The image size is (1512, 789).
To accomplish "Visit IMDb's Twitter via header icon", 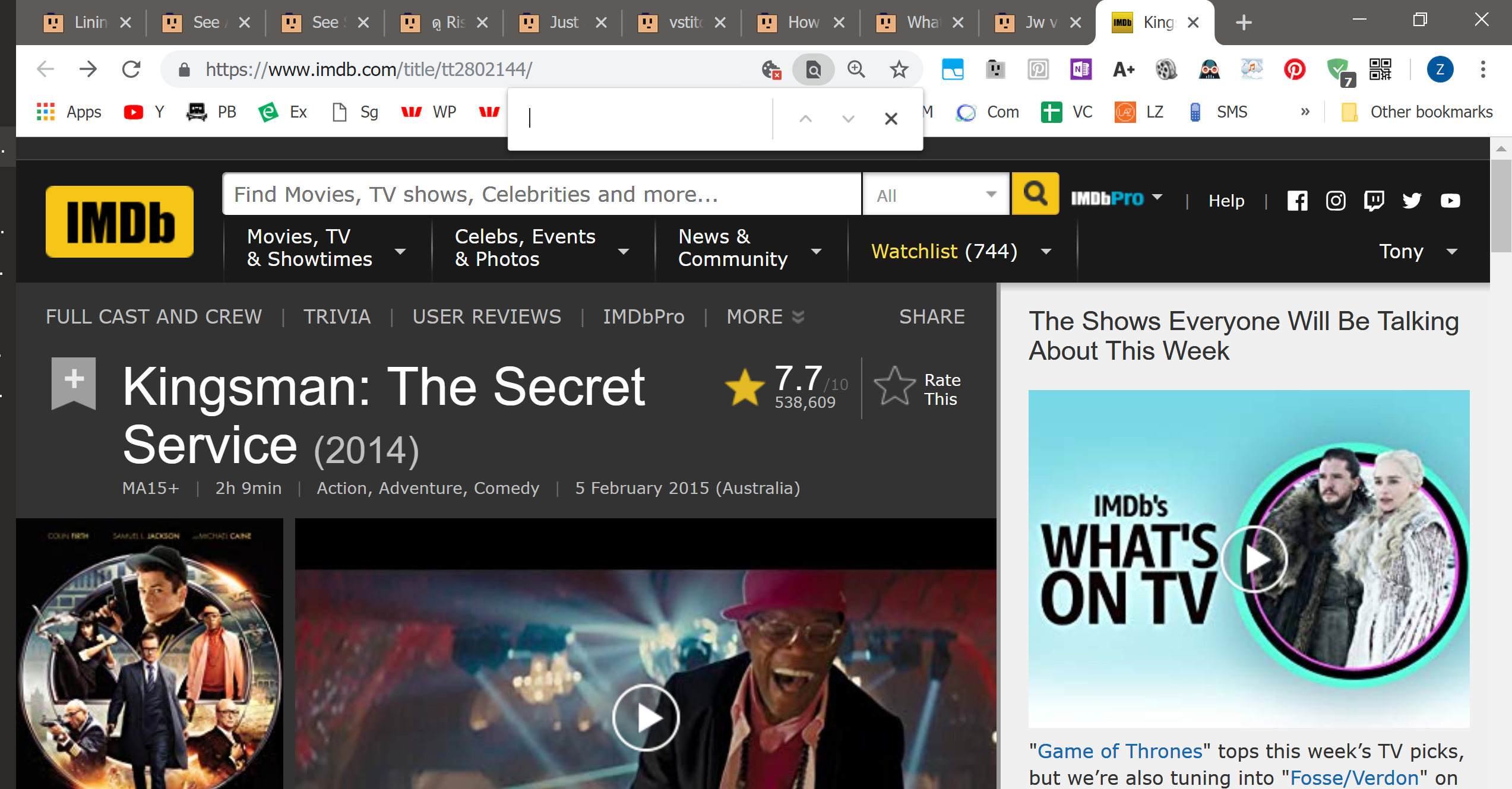I will [1412, 200].
